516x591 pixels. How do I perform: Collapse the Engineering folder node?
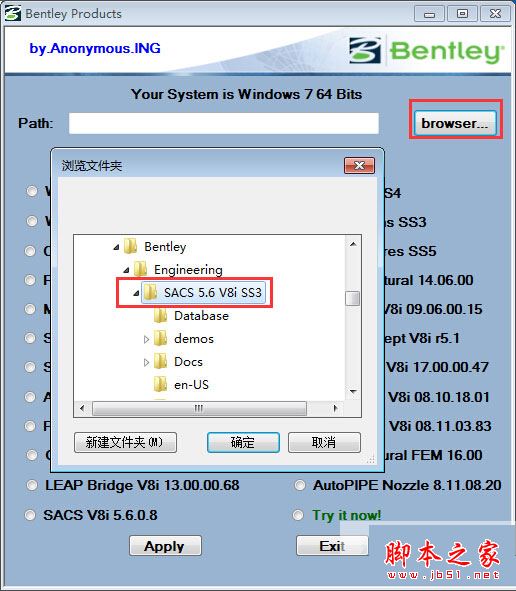coord(126,270)
